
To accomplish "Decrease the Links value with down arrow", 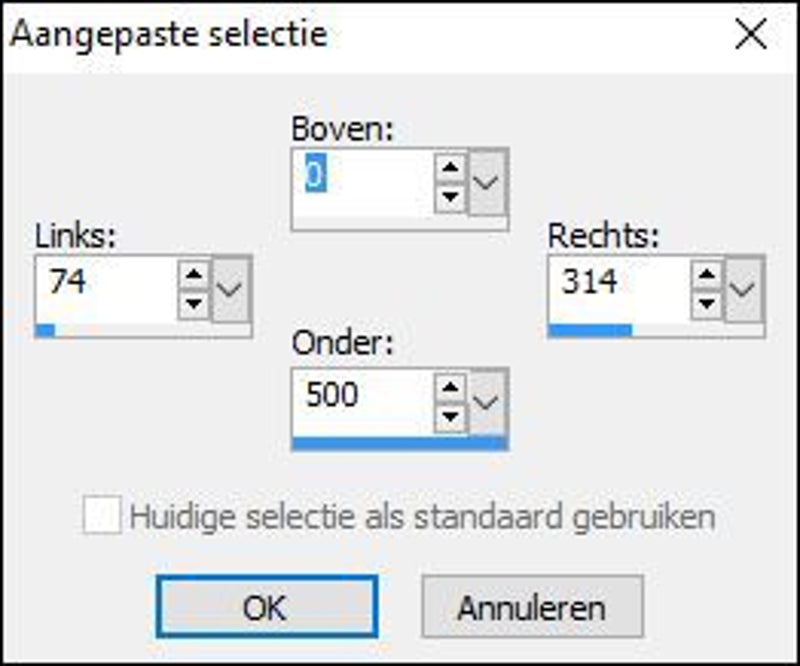I will tap(195, 301).
